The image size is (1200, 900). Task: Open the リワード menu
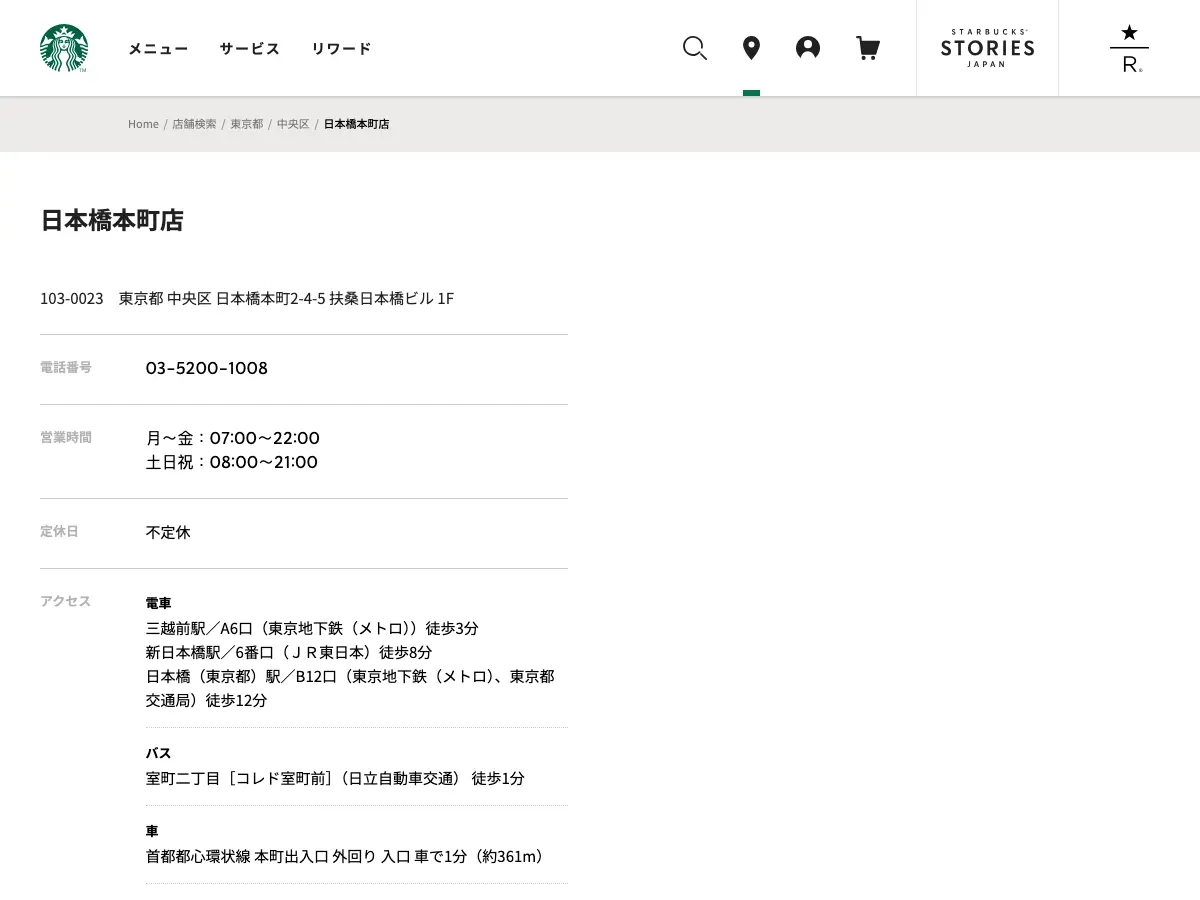pyautogui.click(x=341, y=48)
